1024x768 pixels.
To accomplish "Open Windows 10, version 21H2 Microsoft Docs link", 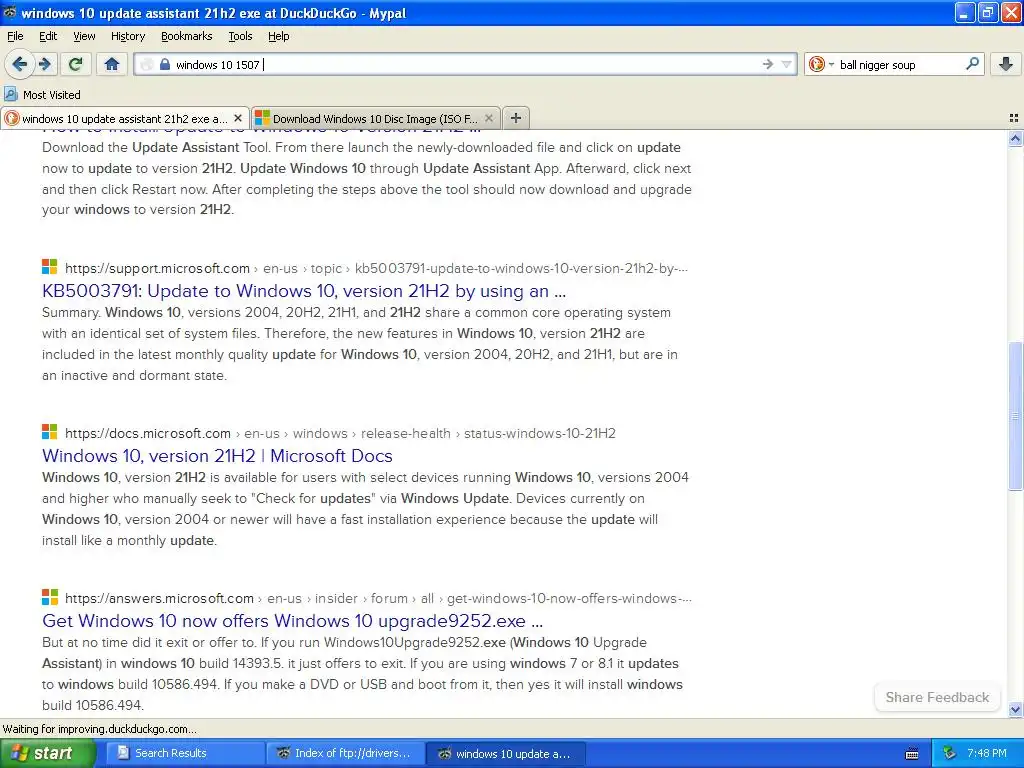I will 217,456.
